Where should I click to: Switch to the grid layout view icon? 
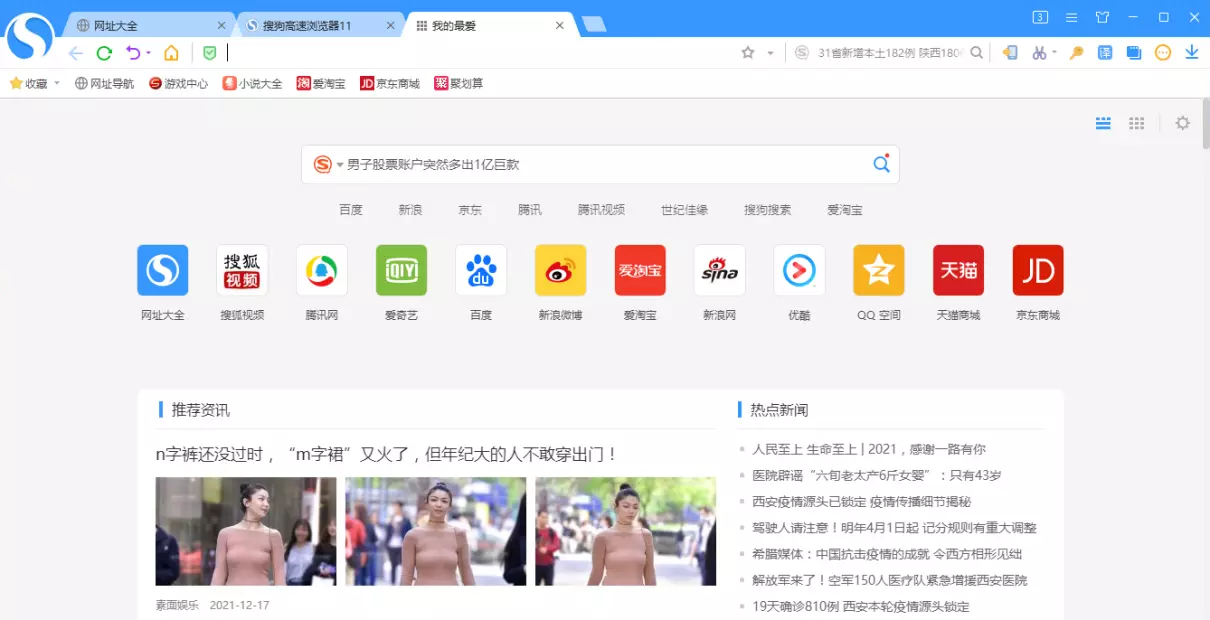[x=1137, y=123]
